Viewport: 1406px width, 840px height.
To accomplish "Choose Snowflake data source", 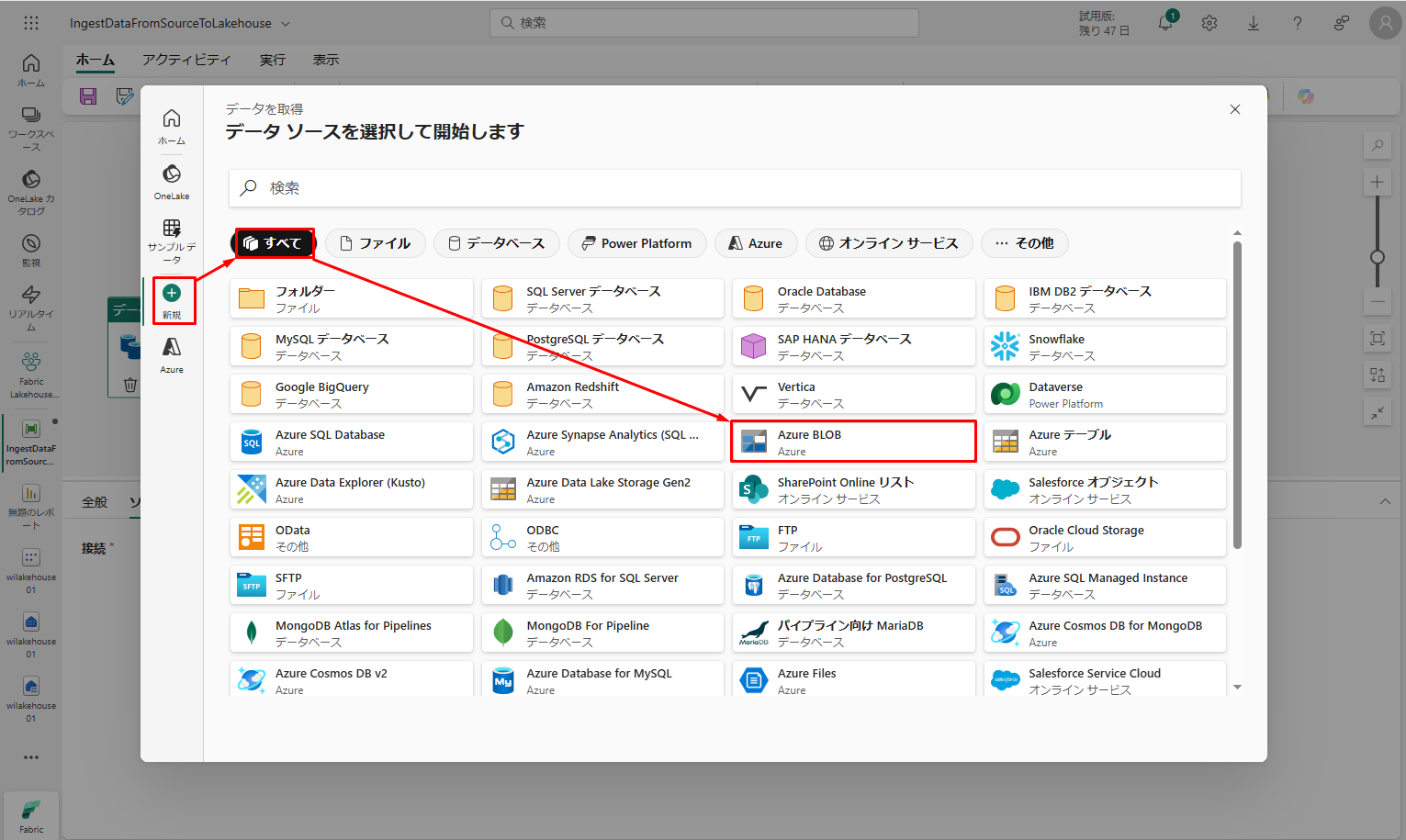I will click(x=1105, y=346).
